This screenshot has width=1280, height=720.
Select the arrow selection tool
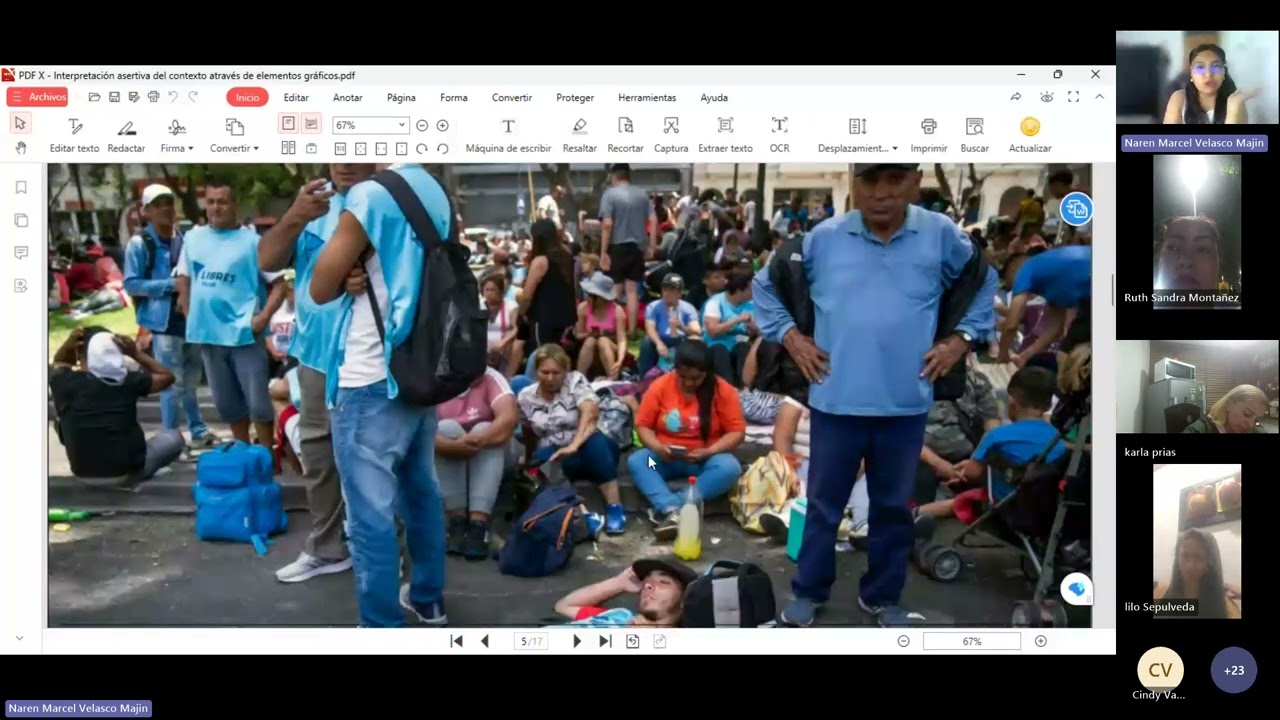coord(20,123)
